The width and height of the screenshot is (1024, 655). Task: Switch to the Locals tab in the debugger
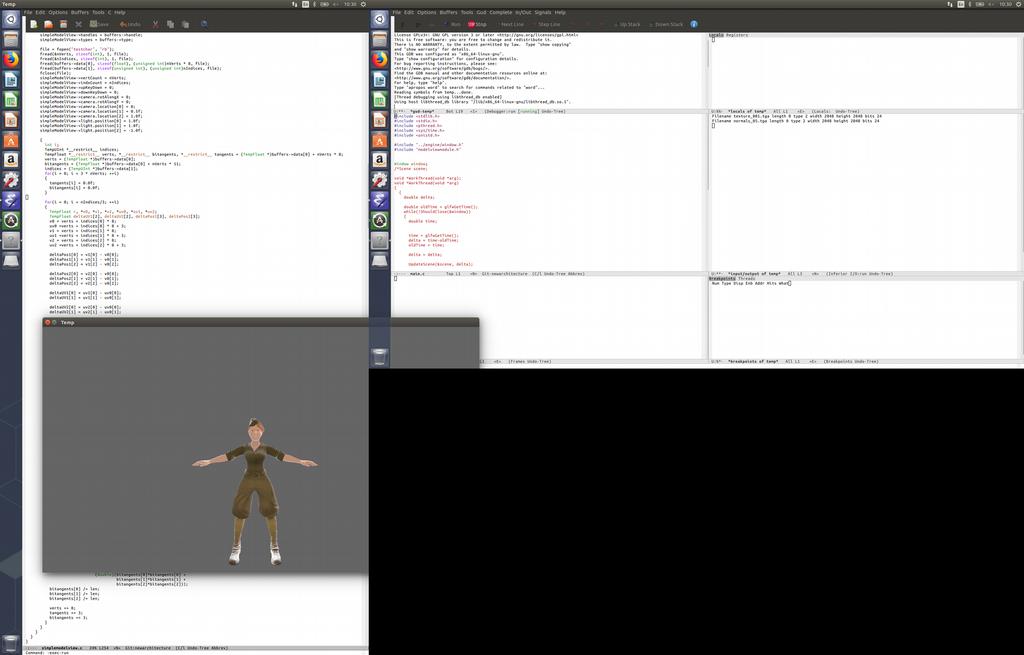pyautogui.click(x=716, y=35)
